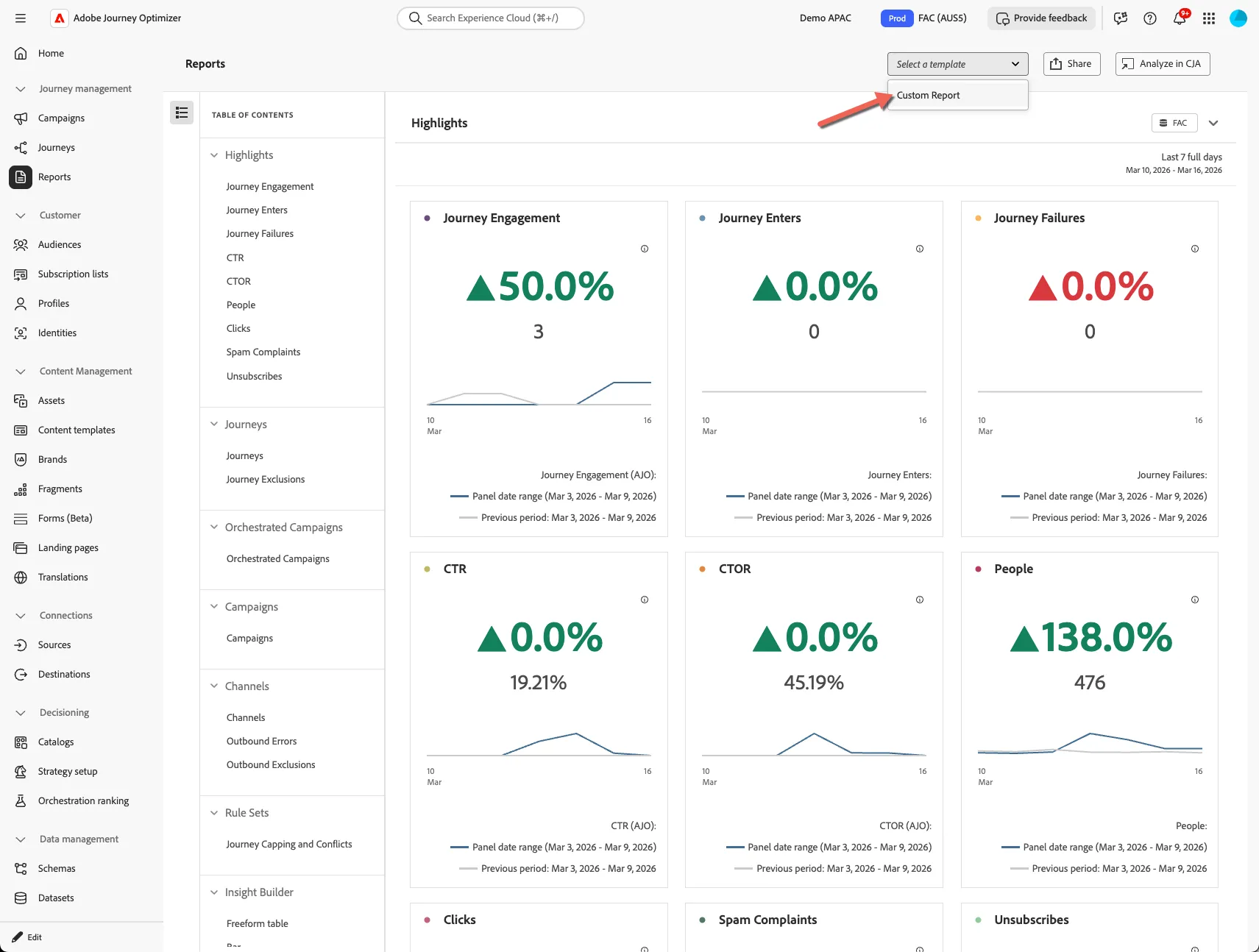Open the notifications bell
The height and width of the screenshot is (952, 1259).
coord(1180,18)
